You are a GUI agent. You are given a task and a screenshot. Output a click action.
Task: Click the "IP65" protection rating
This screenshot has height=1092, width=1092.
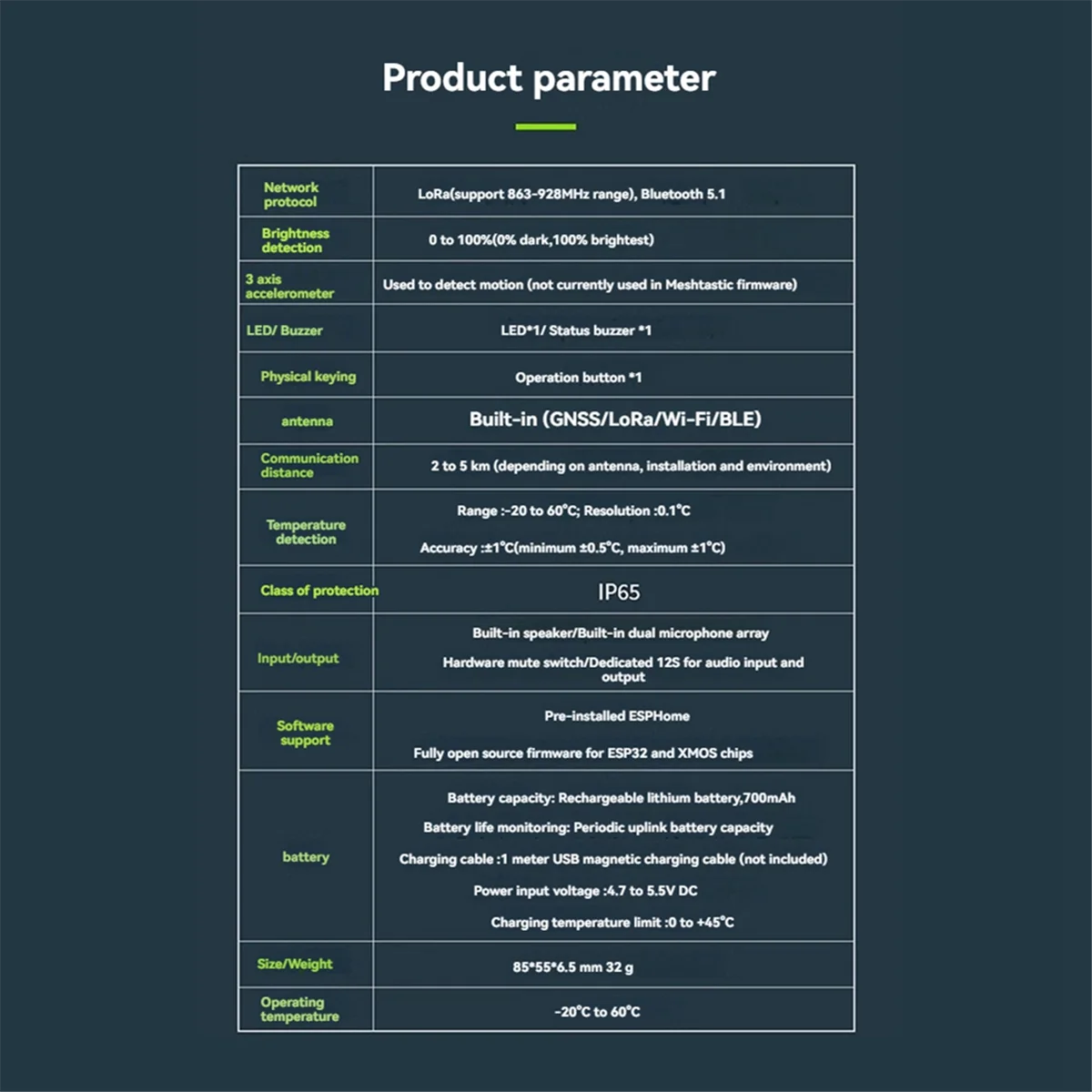[x=619, y=592]
